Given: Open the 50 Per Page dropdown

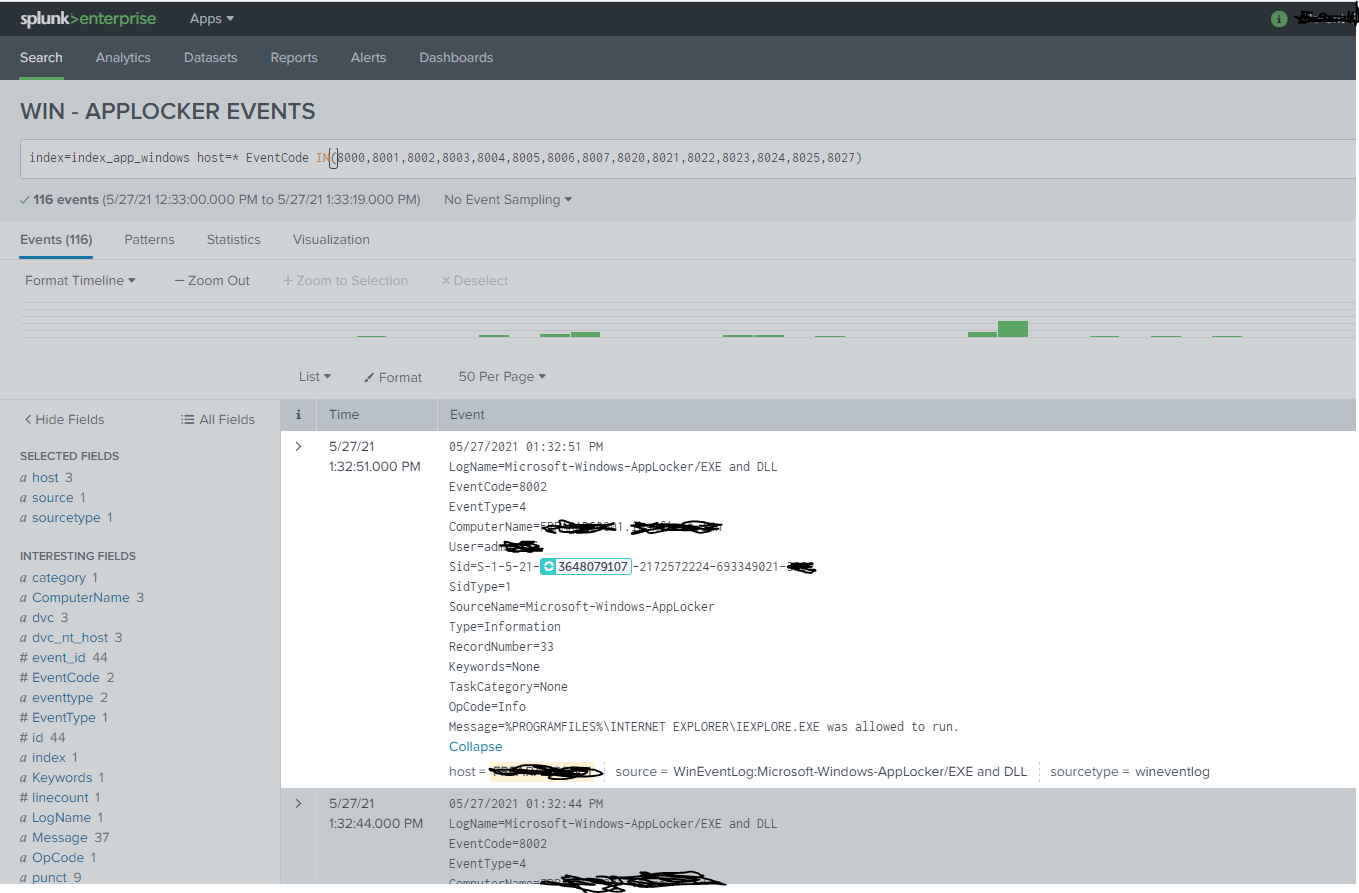Looking at the screenshot, I should (501, 377).
